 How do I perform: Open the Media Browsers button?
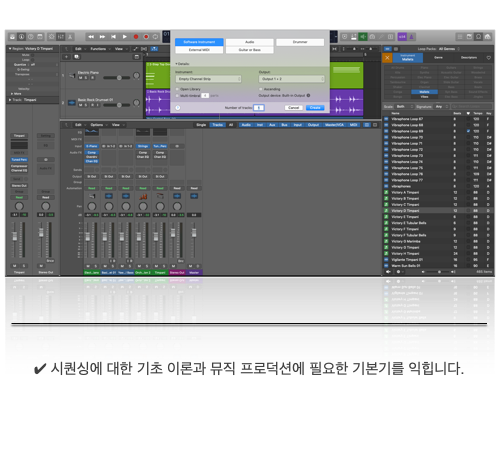(487, 37)
